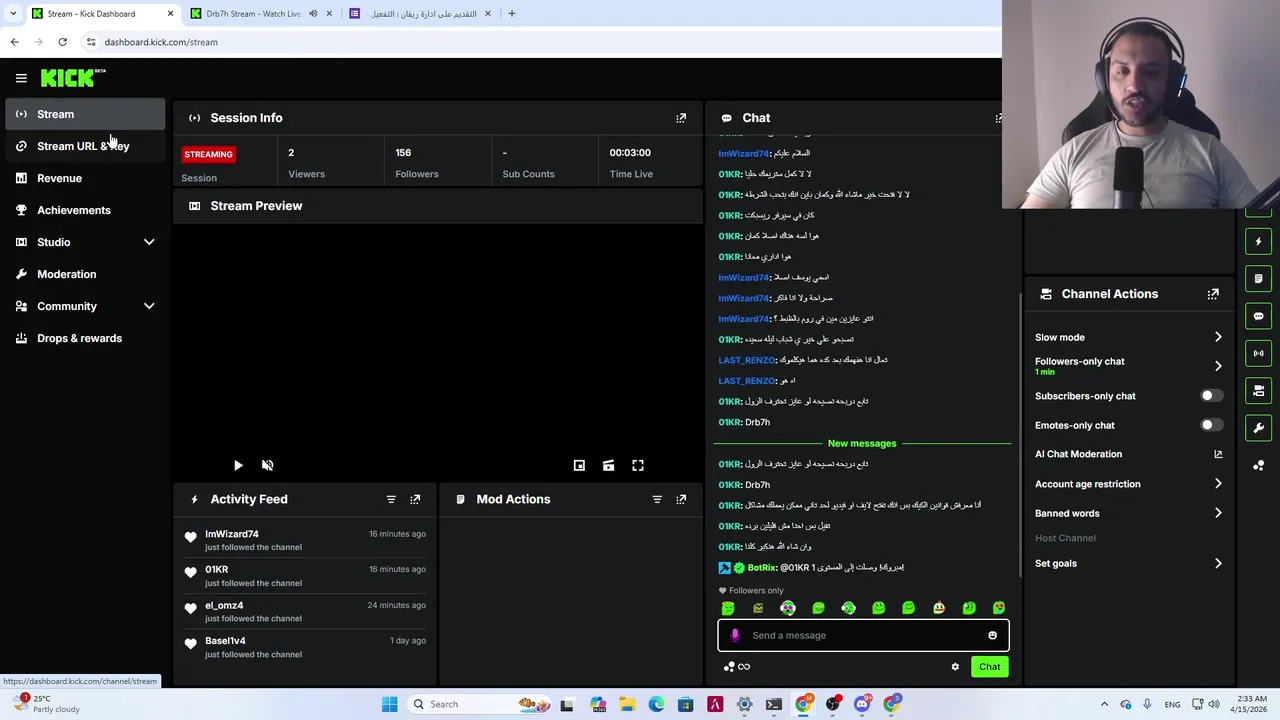The image size is (1280, 720).
Task: Reload the dashboard page
Action: (x=62, y=42)
